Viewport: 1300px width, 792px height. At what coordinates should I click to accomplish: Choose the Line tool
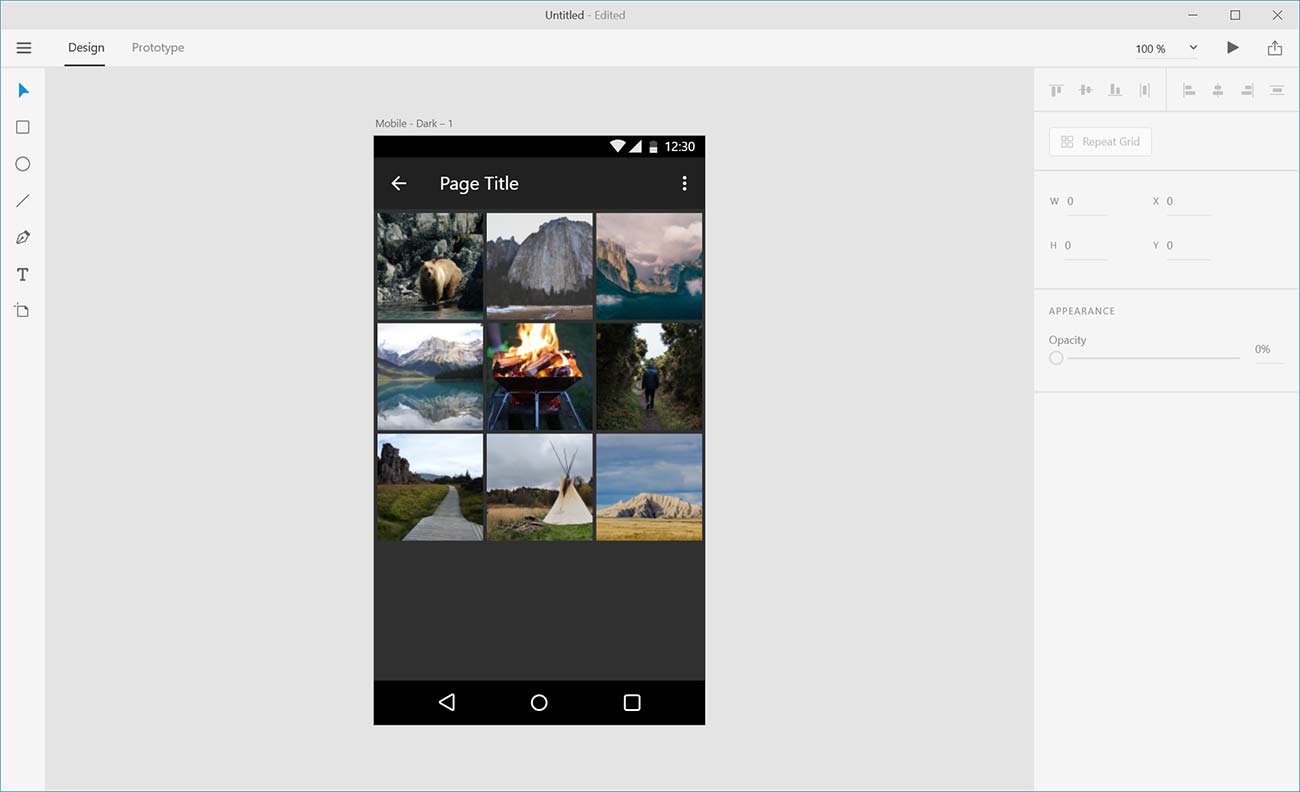[x=23, y=201]
